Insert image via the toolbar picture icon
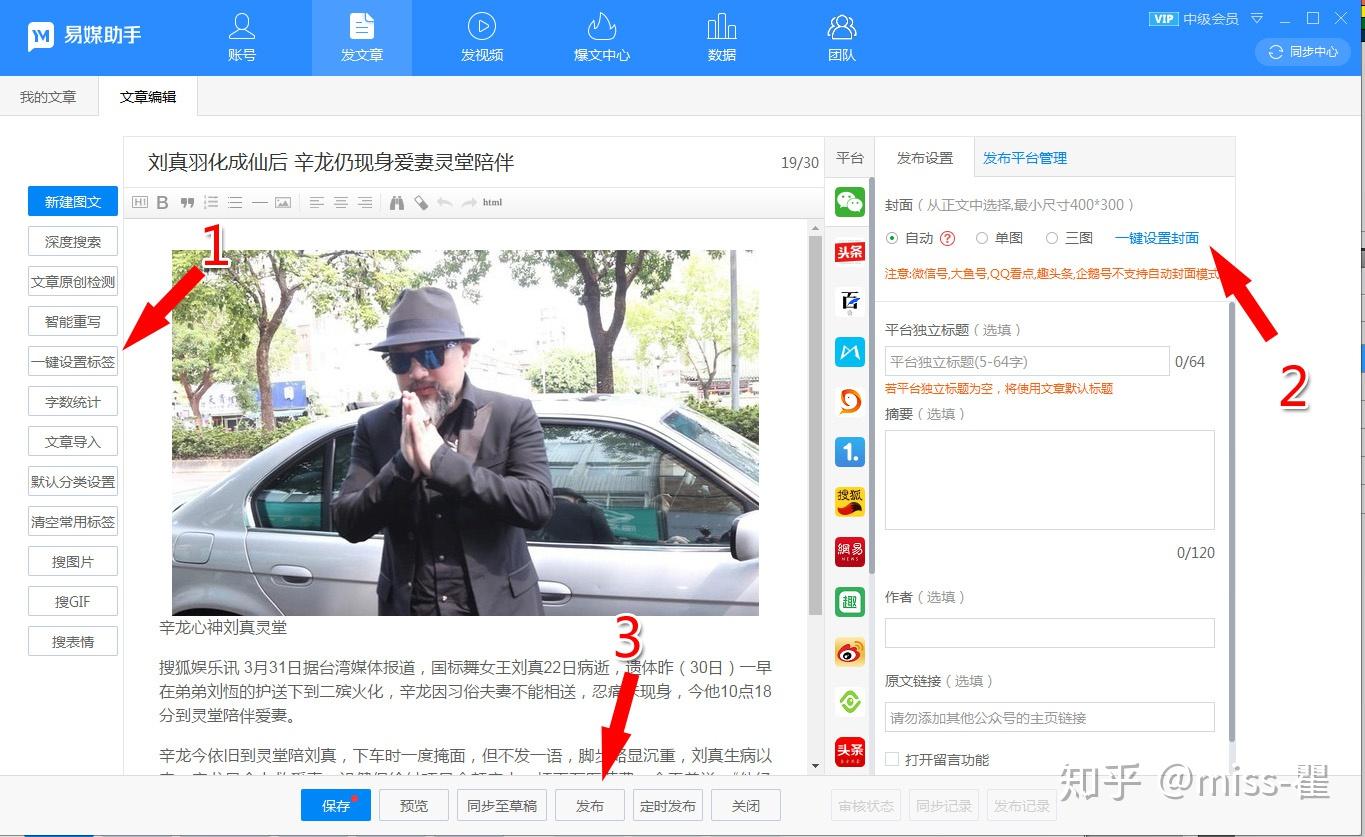1365x837 pixels. 283,203
